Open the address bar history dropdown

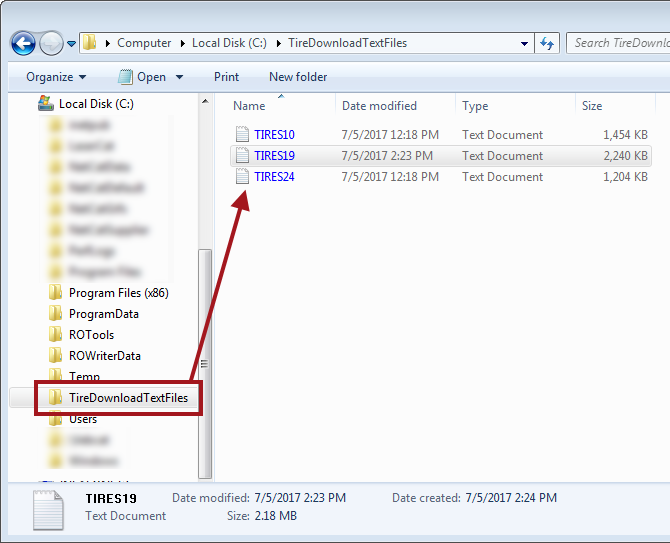pyautogui.click(x=524, y=44)
